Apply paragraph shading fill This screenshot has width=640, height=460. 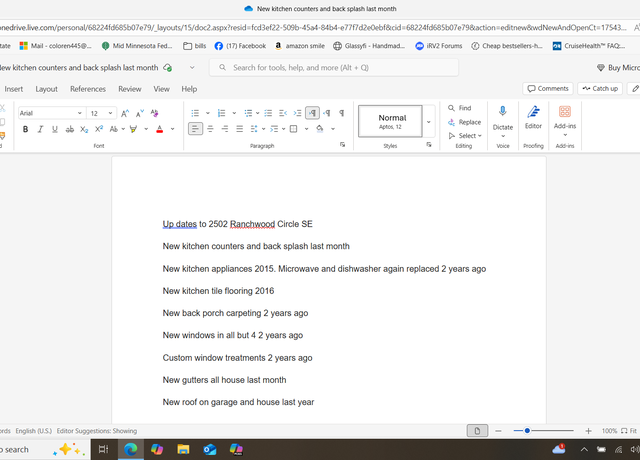click(x=320, y=129)
